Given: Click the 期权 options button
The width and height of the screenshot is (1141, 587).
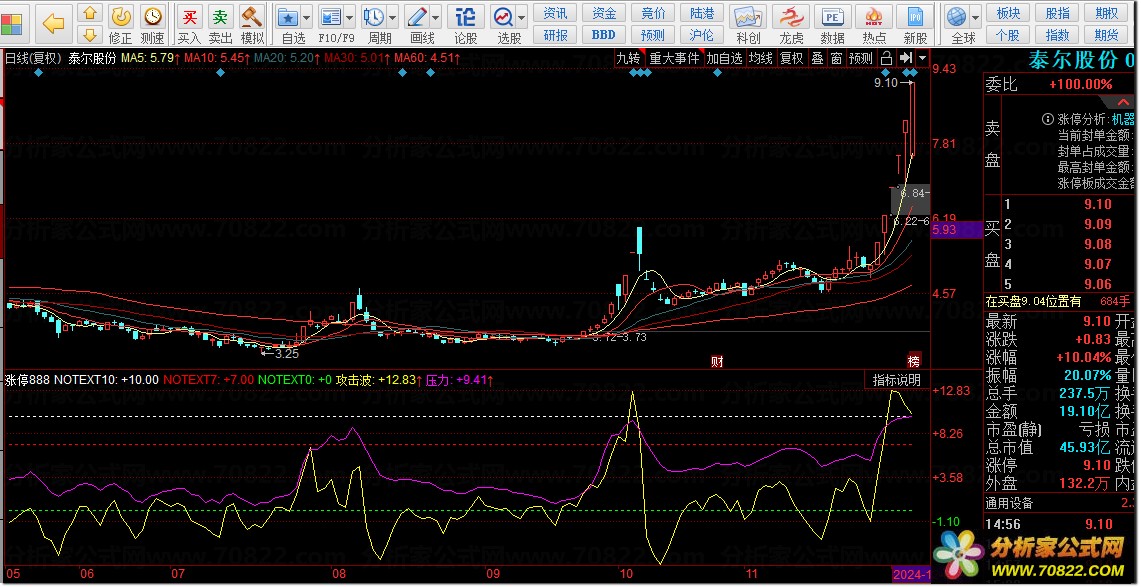Looking at the screenshot, I should click(x=1106, y=13).
